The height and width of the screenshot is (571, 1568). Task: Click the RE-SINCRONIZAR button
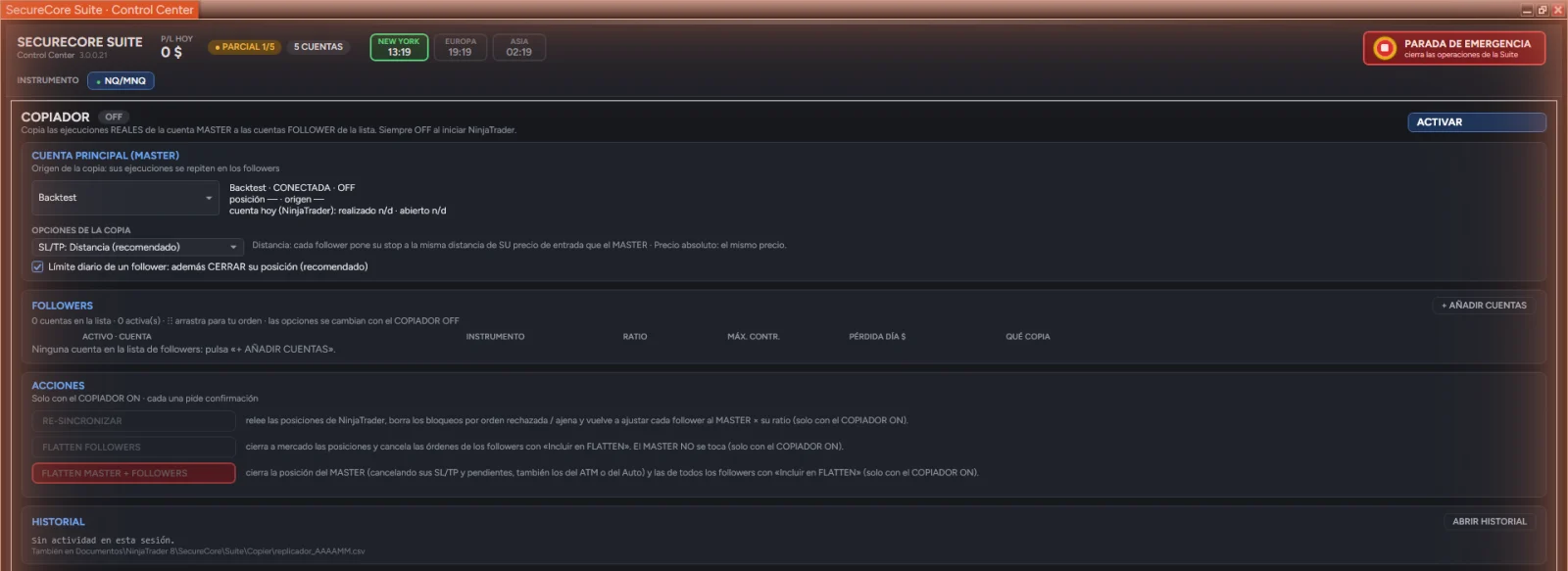tap(134, 421)
